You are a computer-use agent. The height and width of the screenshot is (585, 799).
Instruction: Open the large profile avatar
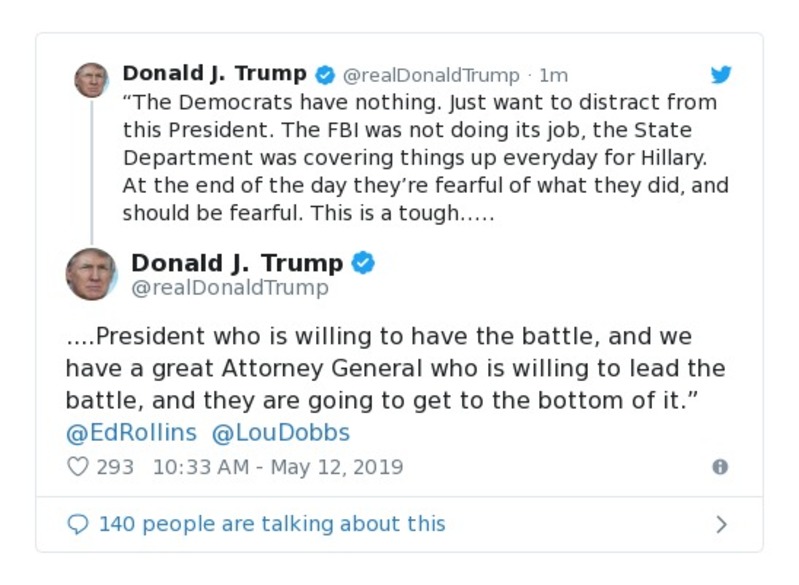point(91,274)
